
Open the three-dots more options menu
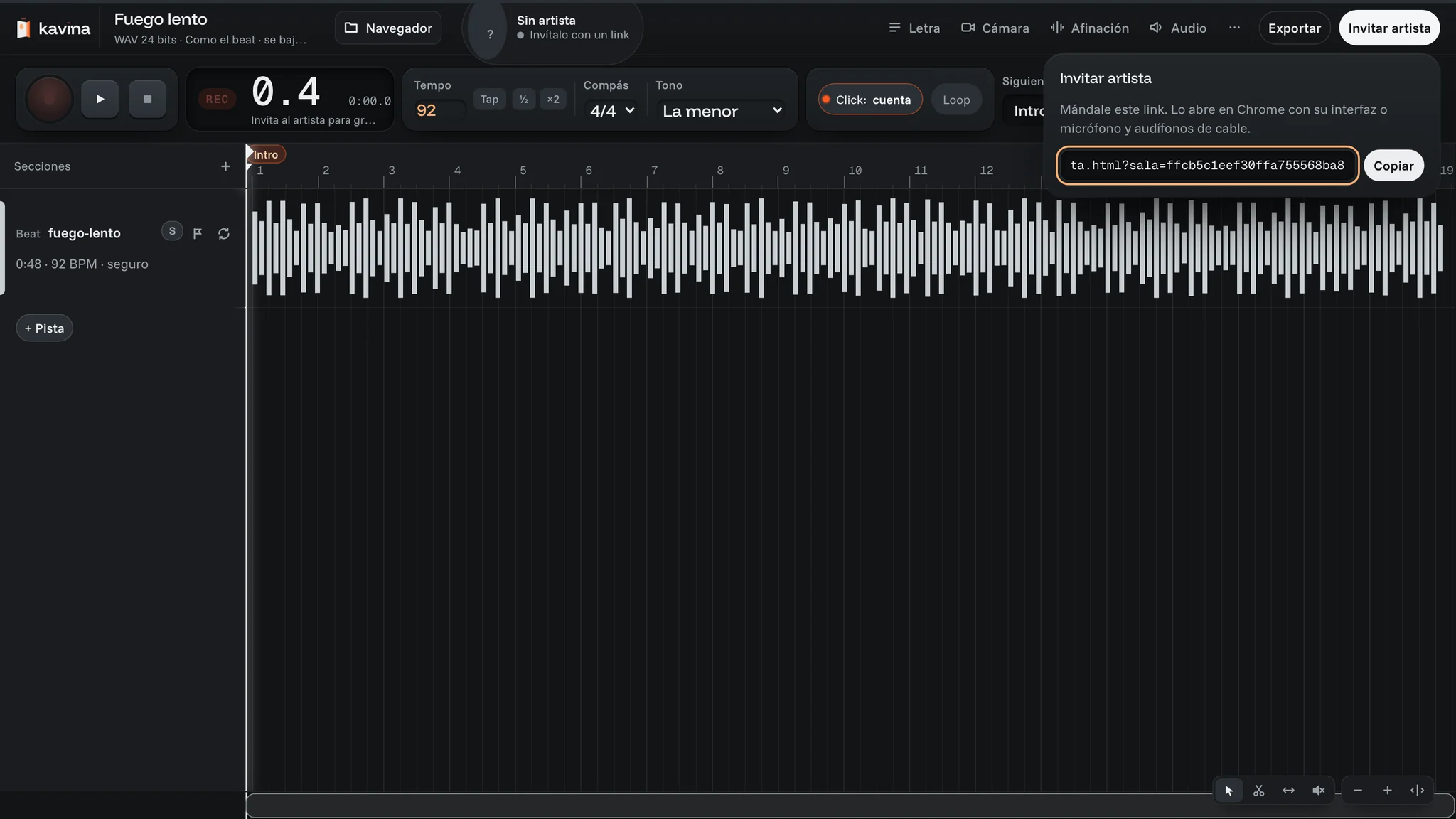[1234, 28]
